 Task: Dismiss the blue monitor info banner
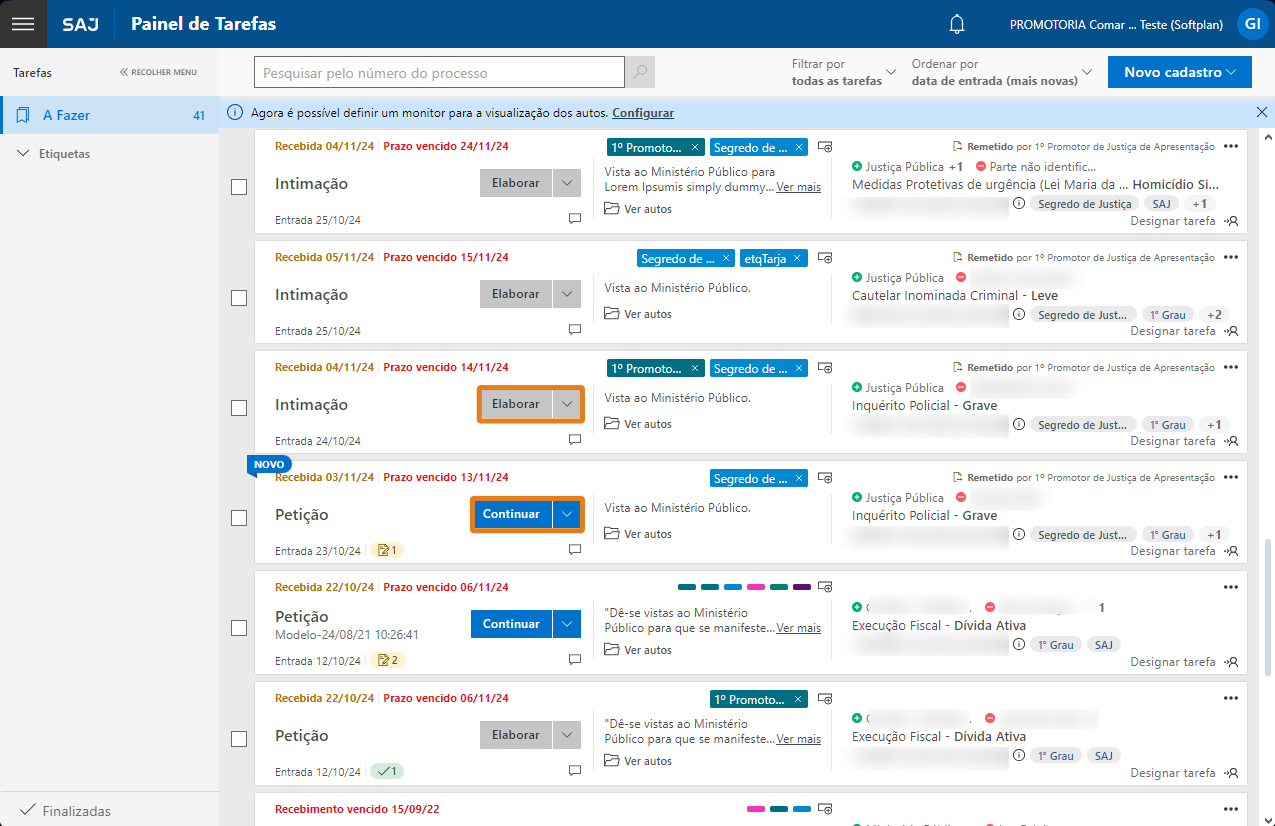[x=1261, y=112]
